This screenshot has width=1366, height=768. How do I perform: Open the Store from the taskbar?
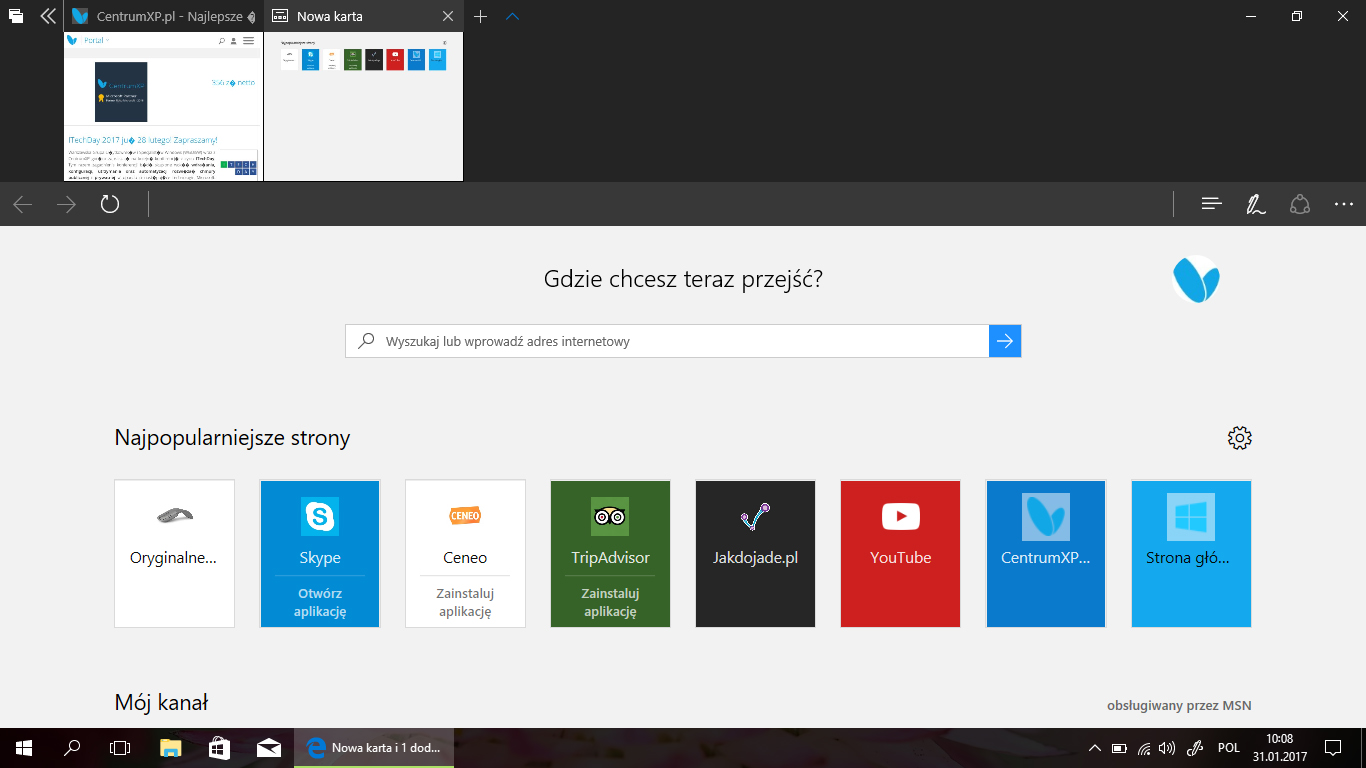(220, 748)
